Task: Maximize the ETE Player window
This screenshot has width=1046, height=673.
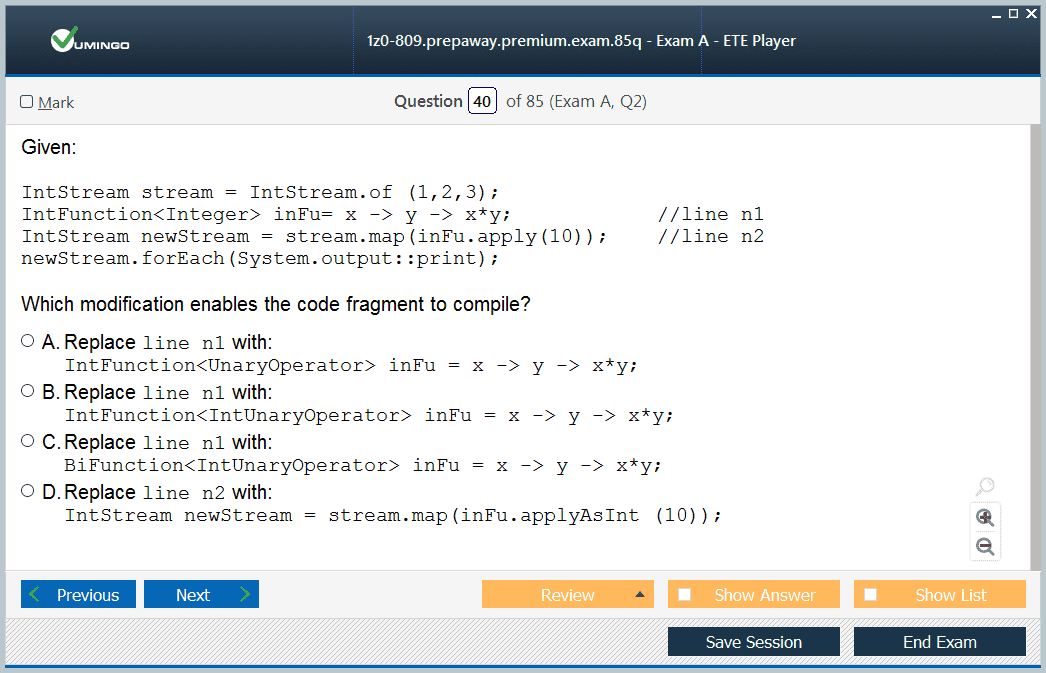Action: 1014,12
